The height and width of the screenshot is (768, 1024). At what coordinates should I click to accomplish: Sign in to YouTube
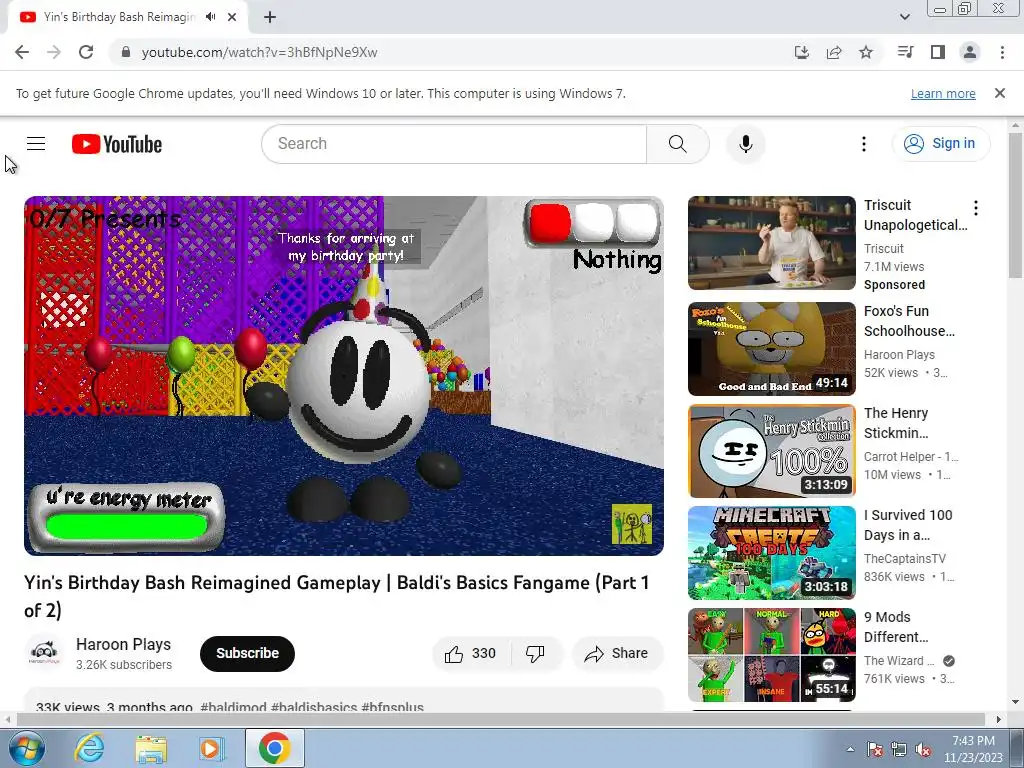pyautogui.click(x=940, y=144)
